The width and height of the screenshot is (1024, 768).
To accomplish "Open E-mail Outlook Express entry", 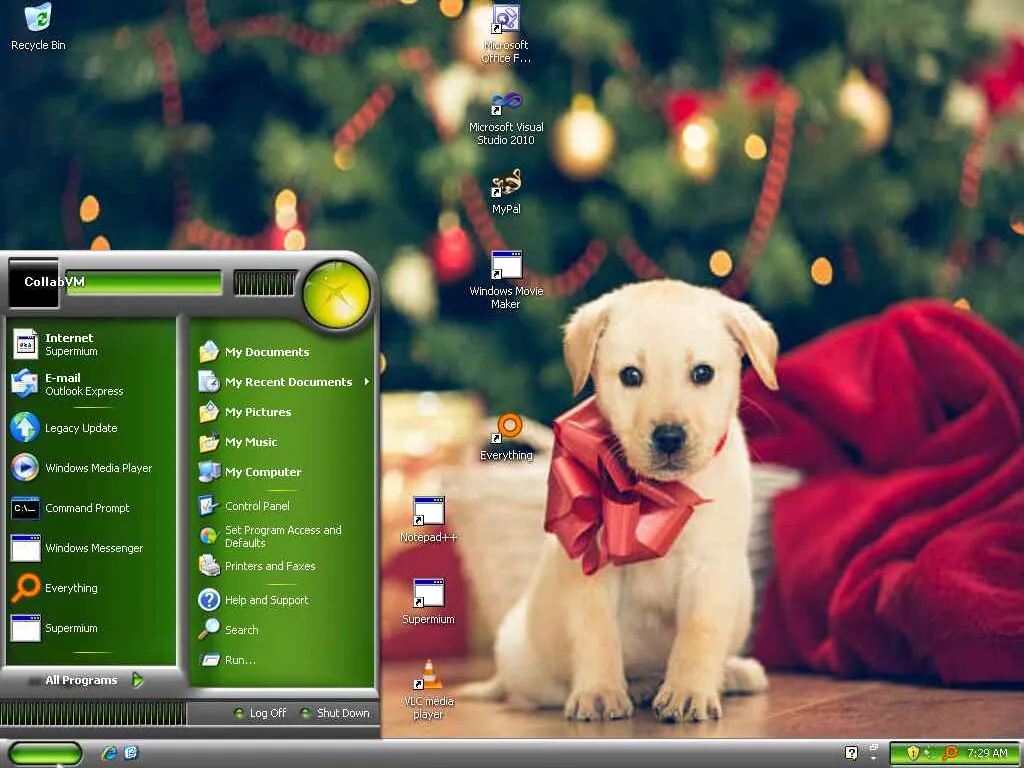I will [90, 384].
